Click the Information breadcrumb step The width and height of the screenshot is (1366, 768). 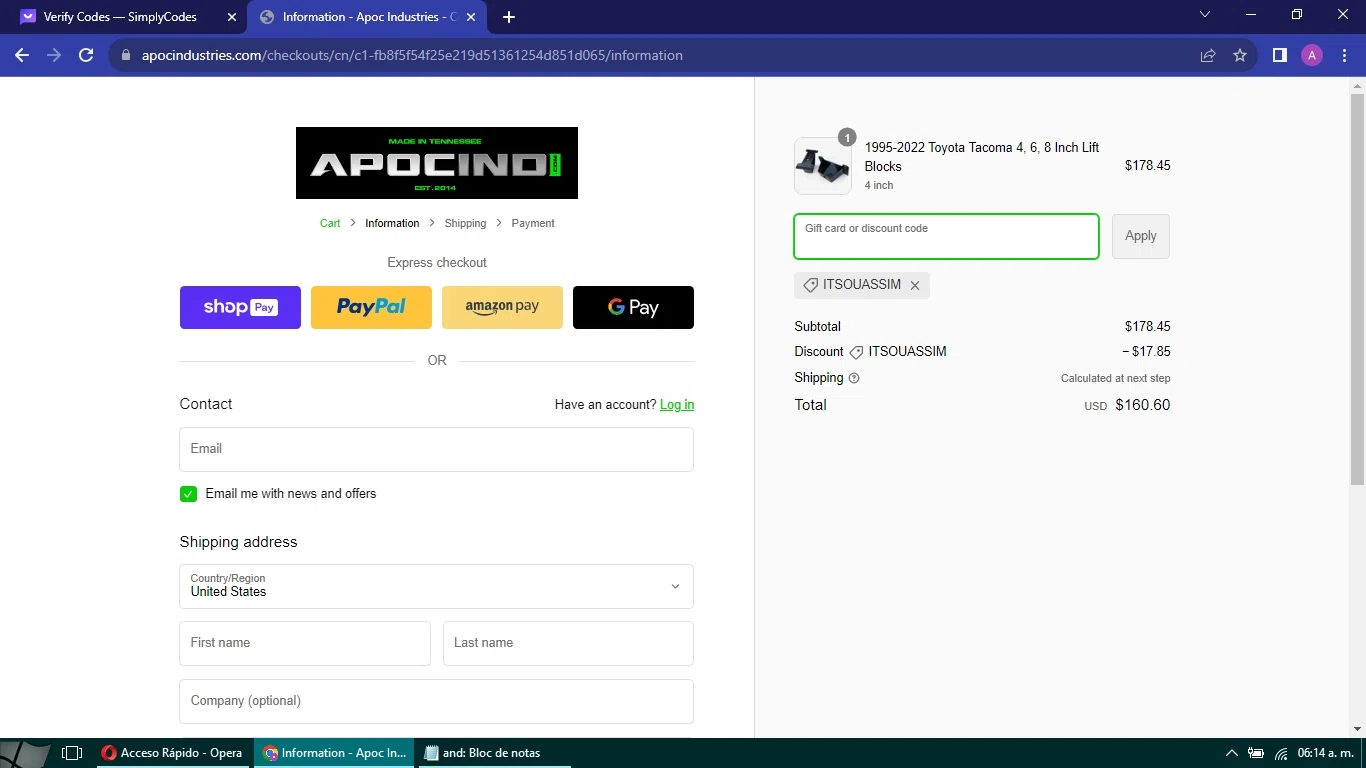[392, 223]
